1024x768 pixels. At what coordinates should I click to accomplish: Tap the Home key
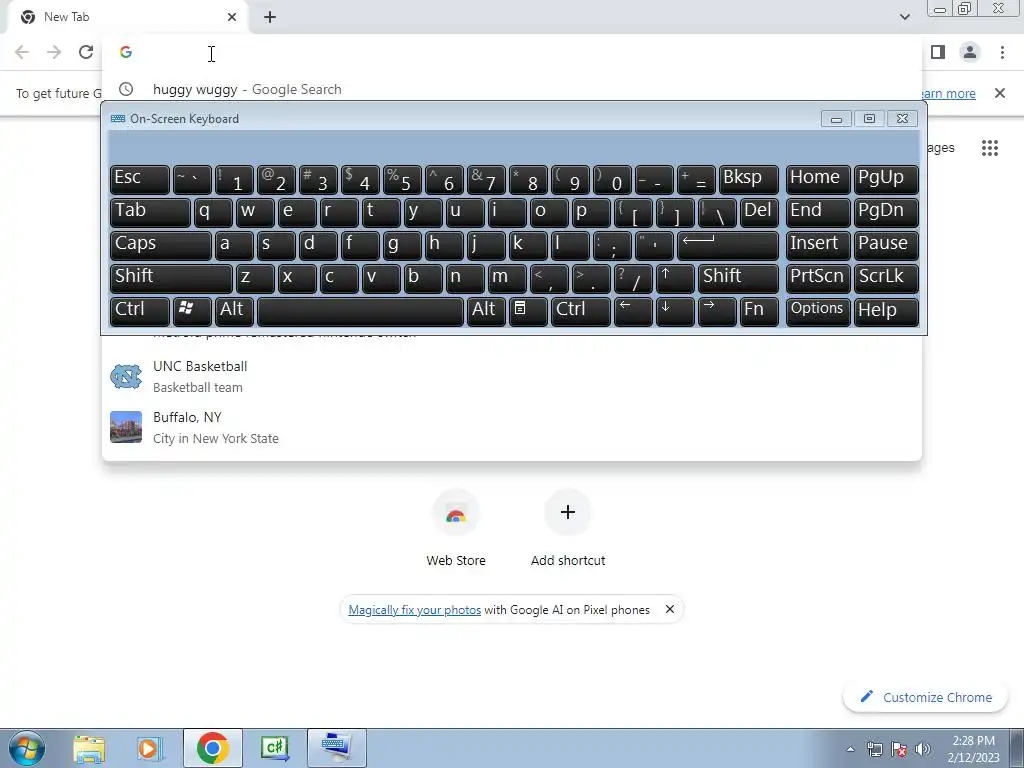[818, 180]
